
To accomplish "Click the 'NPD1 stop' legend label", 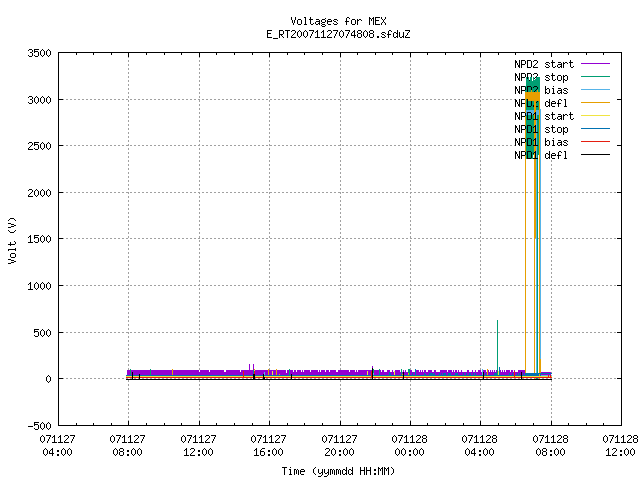I will [541, 129].
